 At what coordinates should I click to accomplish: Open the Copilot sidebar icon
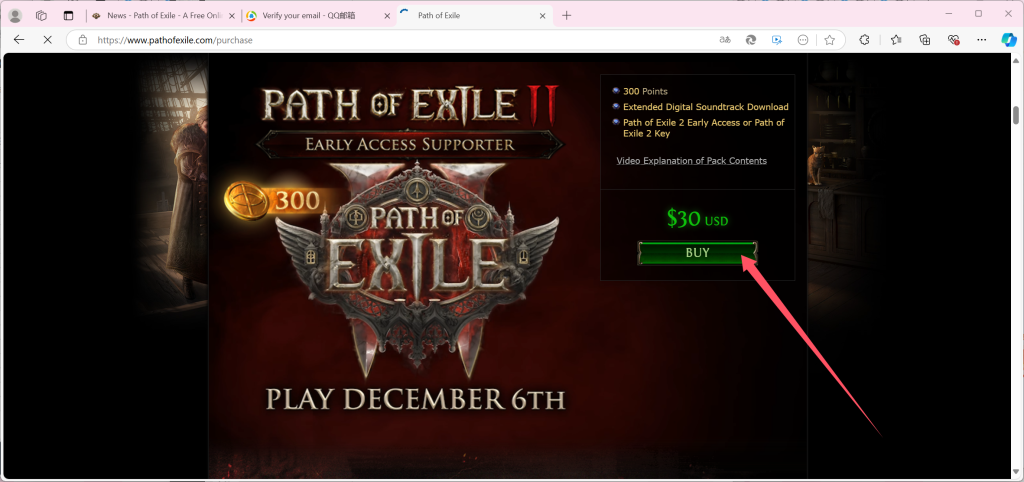tap(1009, 40)
